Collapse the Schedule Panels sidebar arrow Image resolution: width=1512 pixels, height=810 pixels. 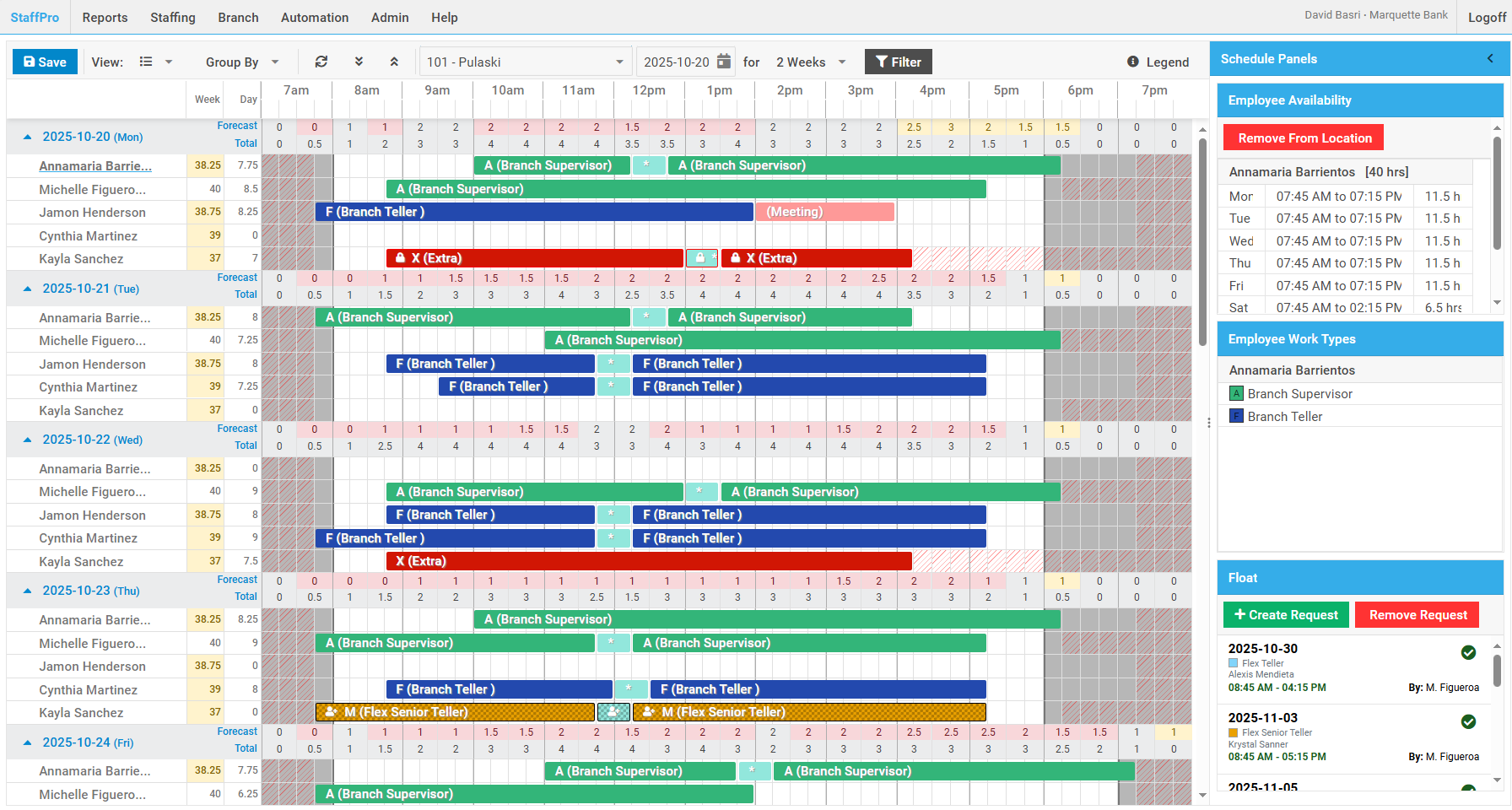click(x=1490, y=58)
